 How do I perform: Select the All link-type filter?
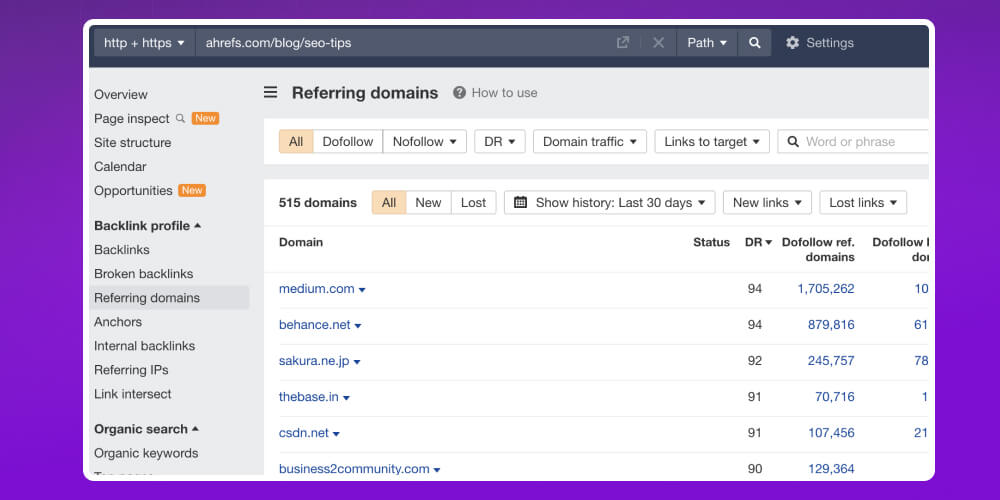pos(296,142)
